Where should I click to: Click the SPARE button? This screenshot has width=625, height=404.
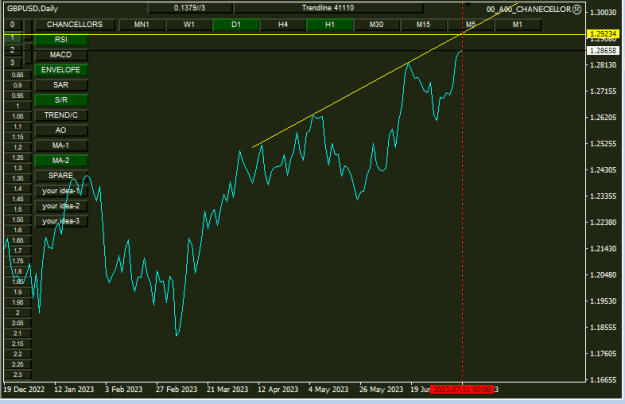point(61,176)
